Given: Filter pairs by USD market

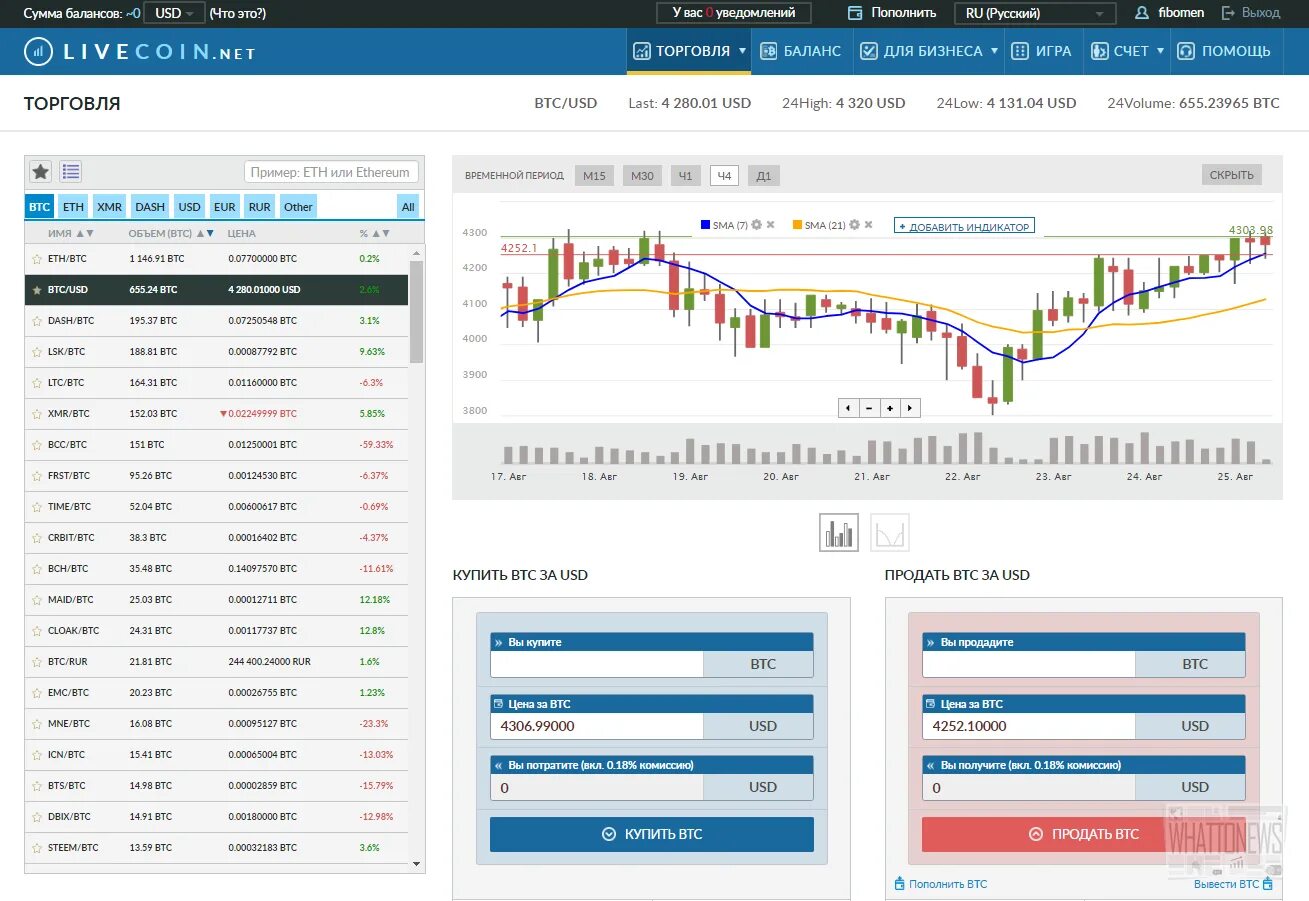Looking at the screenshot, I should pos(189,207).
